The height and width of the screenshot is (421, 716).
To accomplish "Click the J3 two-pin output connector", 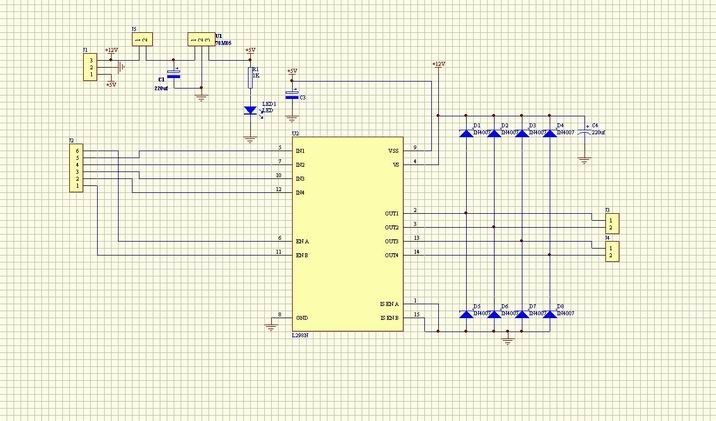I will tap(612, 222).
